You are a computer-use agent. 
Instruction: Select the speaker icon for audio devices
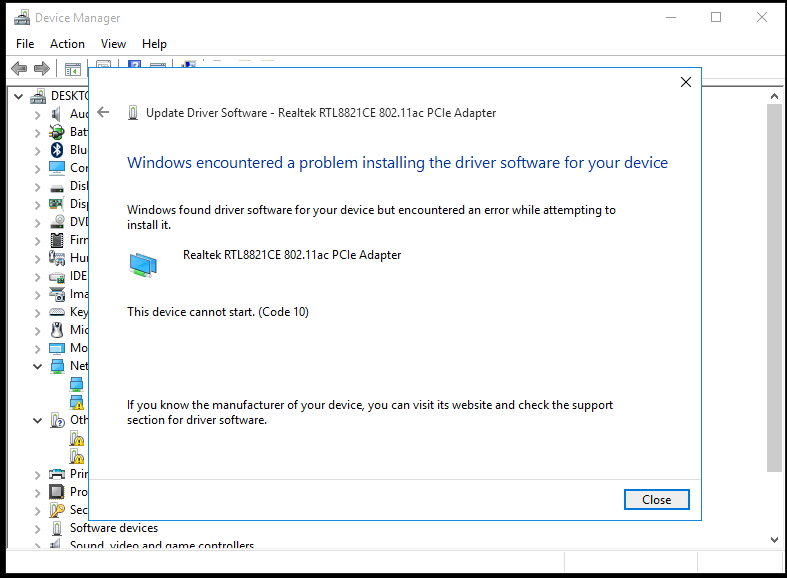click(57, 114)
